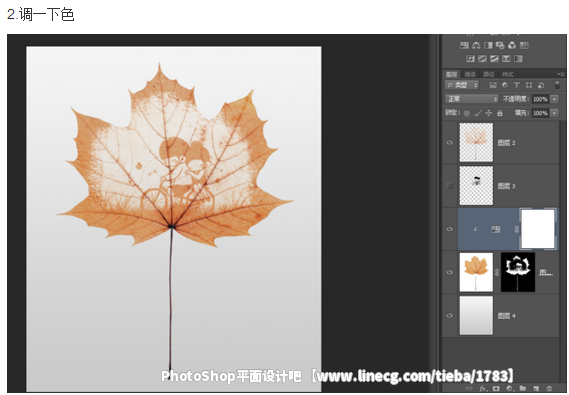
Task: Hide the selected adjustment layer
Action: pyautogui.click(x=450, y=229)
